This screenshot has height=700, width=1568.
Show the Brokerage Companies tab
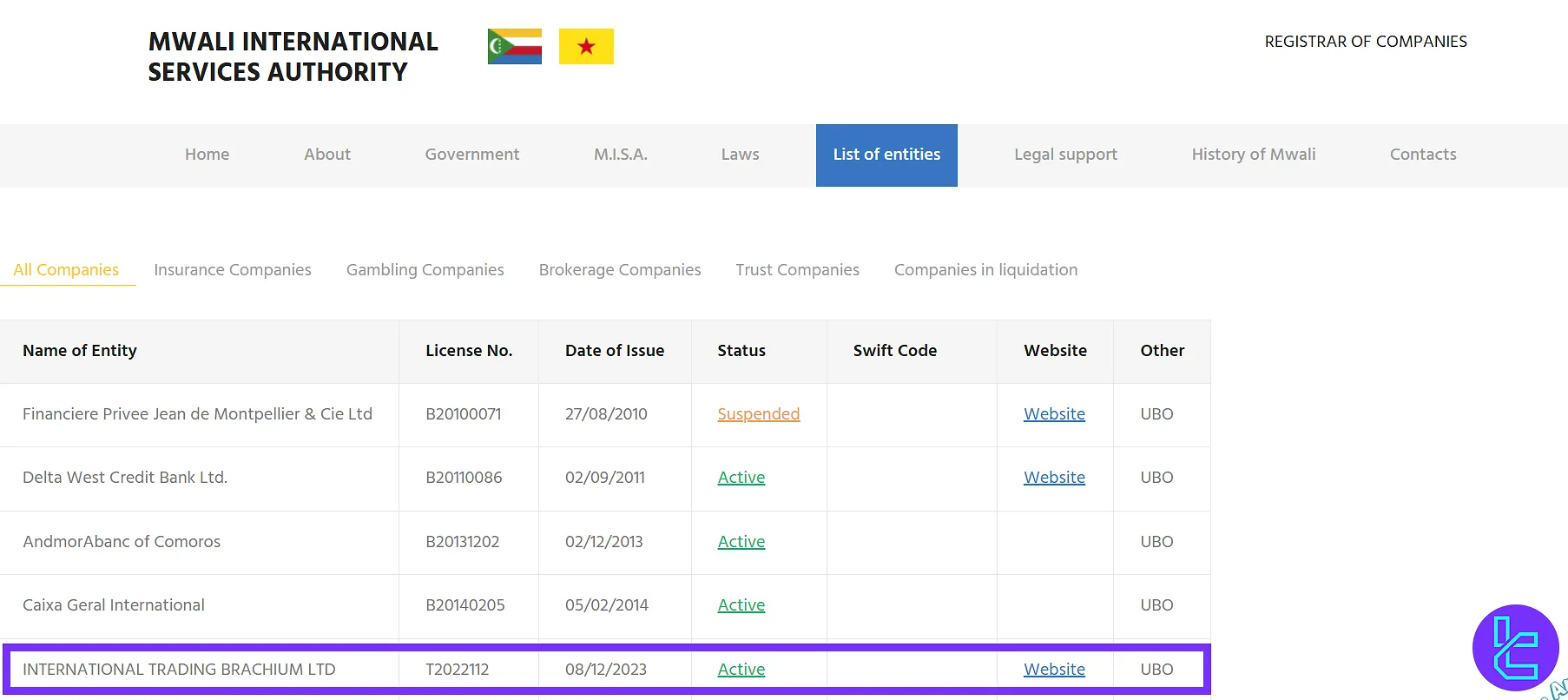coord(619,270)
